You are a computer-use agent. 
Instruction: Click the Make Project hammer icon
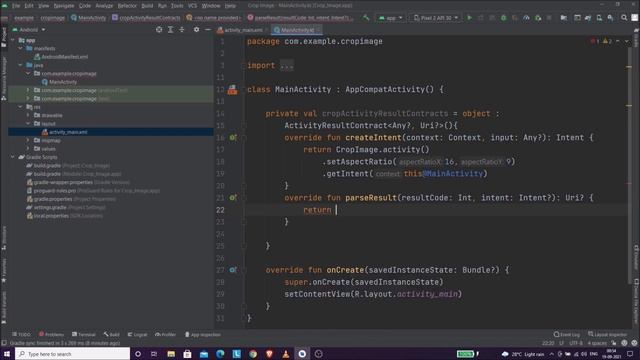tap(366, 18)
